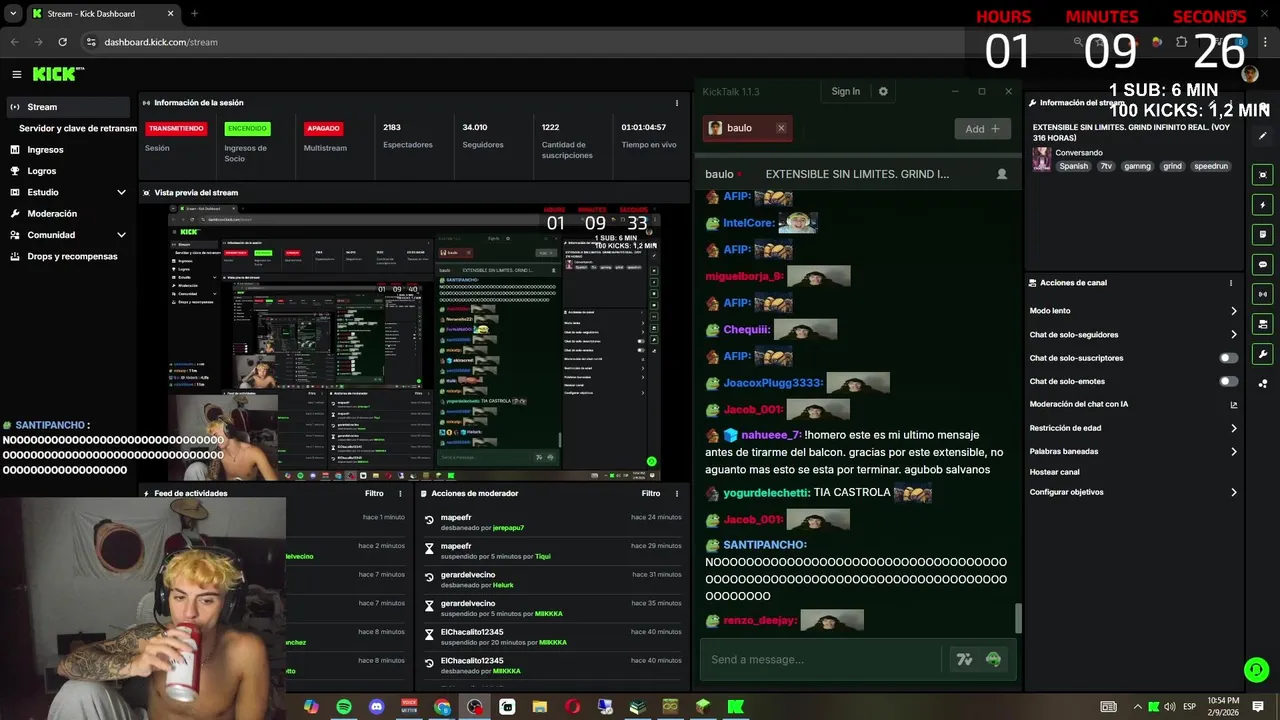Screen dimensions: 1280x720
Task: Expand the Comunidad sidebar section
Action: [x=121, y=235]
